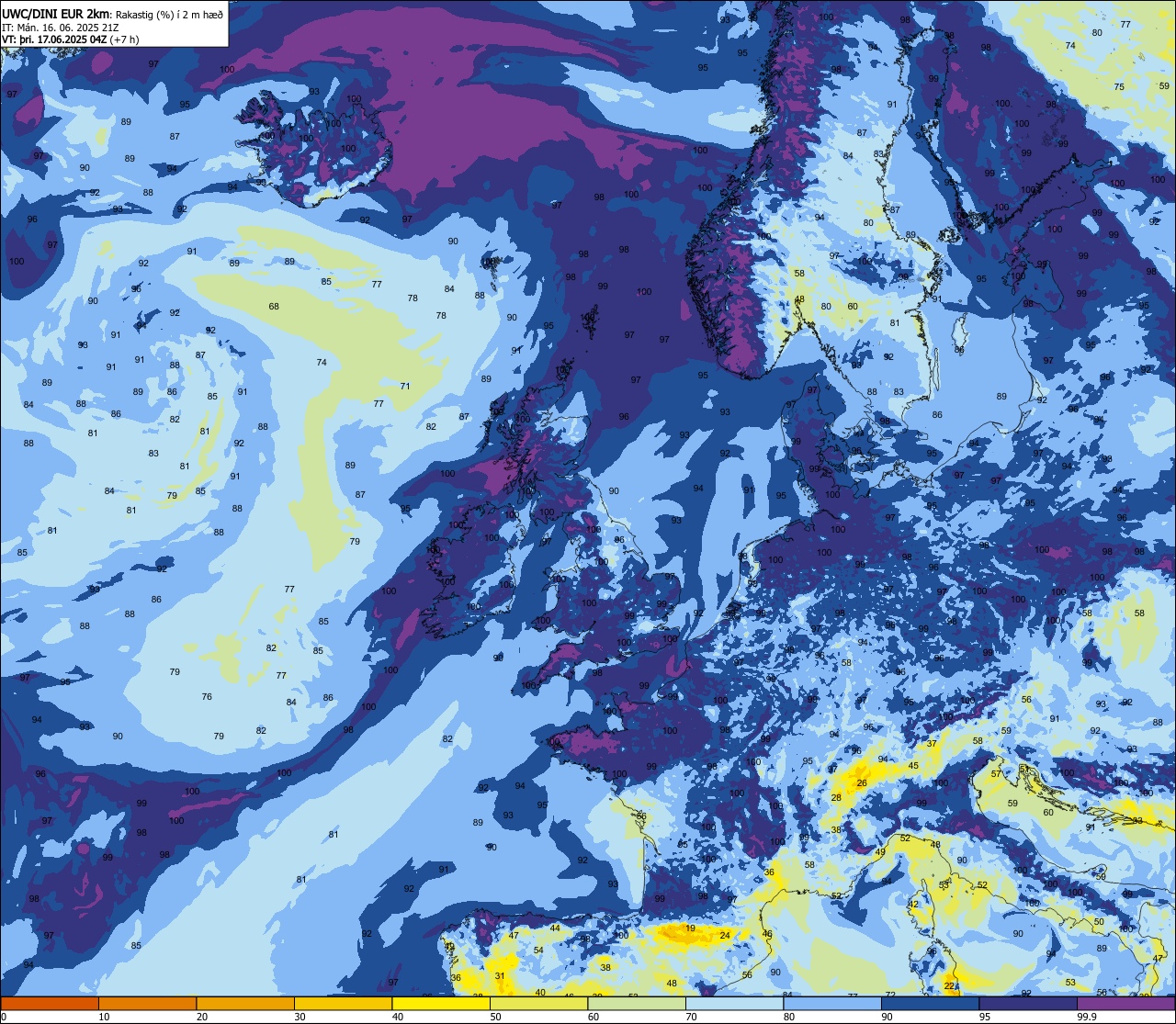The width and height of the screenshot is (1176, 1024).
Task: Click the humidity value '31' over Portugal
Action: 500,976
